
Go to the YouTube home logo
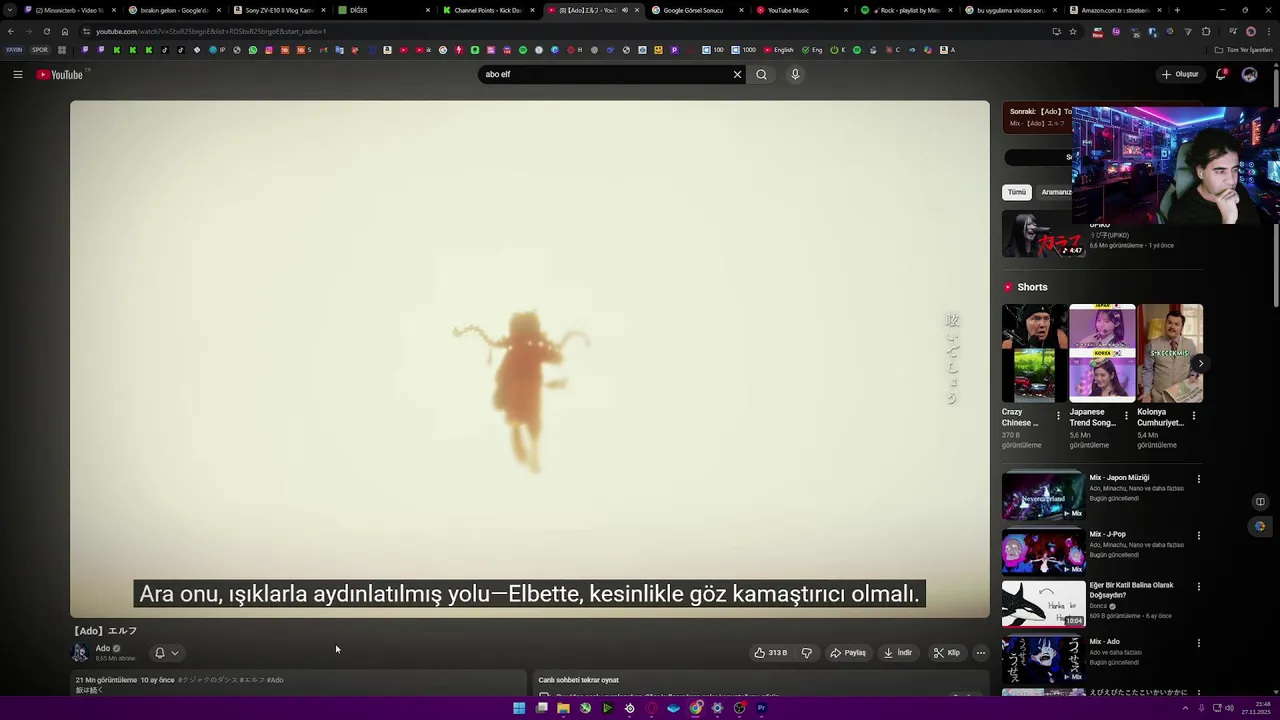pyautogui.click(x=62, y=74)
